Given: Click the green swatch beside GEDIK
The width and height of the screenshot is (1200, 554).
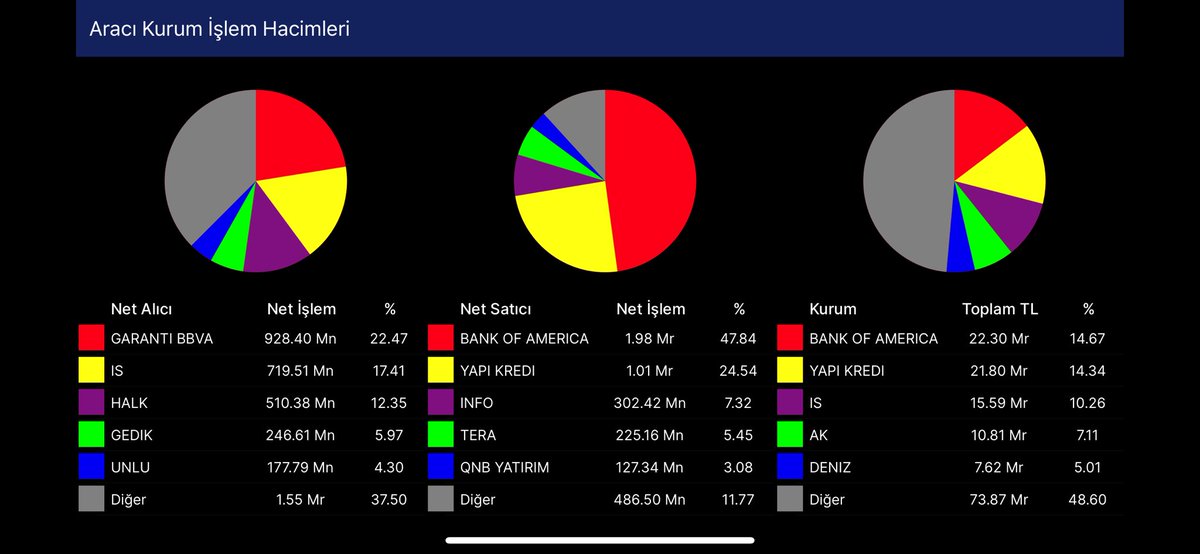Looking at the screenshot, I should pos(91,435).
